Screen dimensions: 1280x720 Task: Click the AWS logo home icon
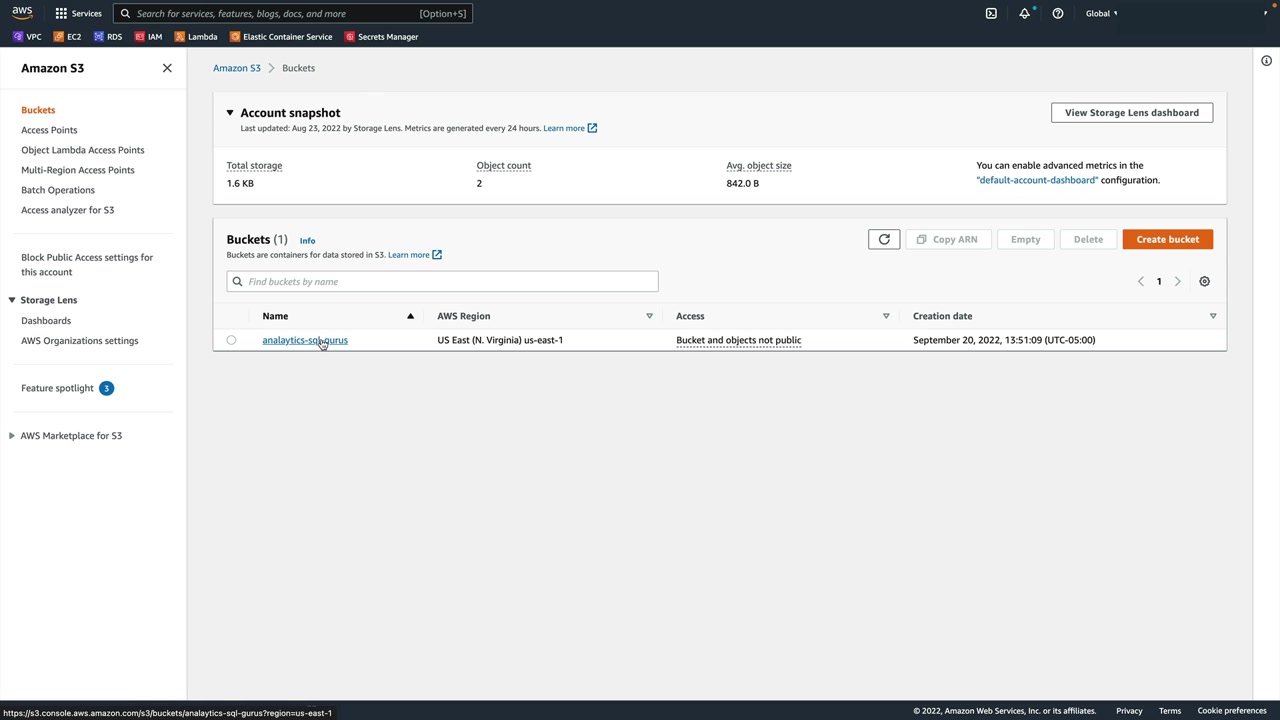tap(22, 13)
